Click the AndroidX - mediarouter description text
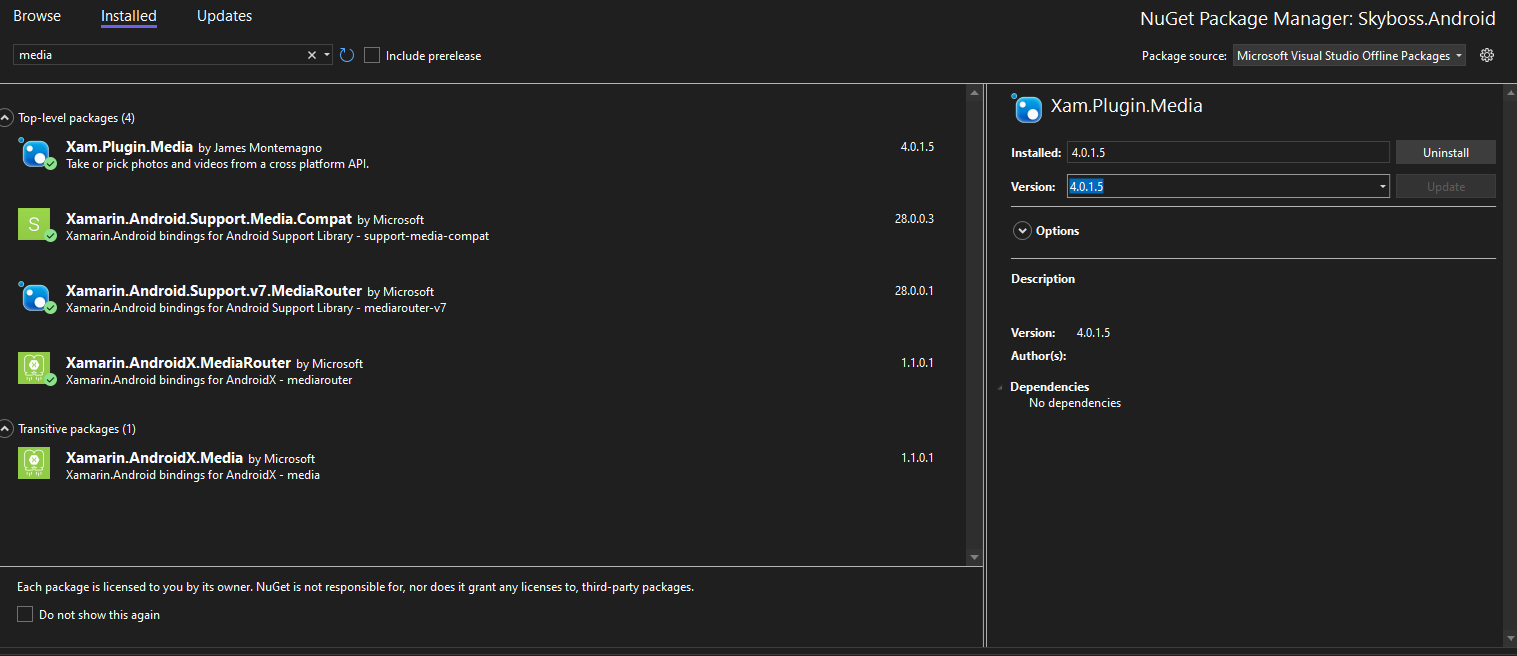This screenshot has width=1517, height=656. 209,380
